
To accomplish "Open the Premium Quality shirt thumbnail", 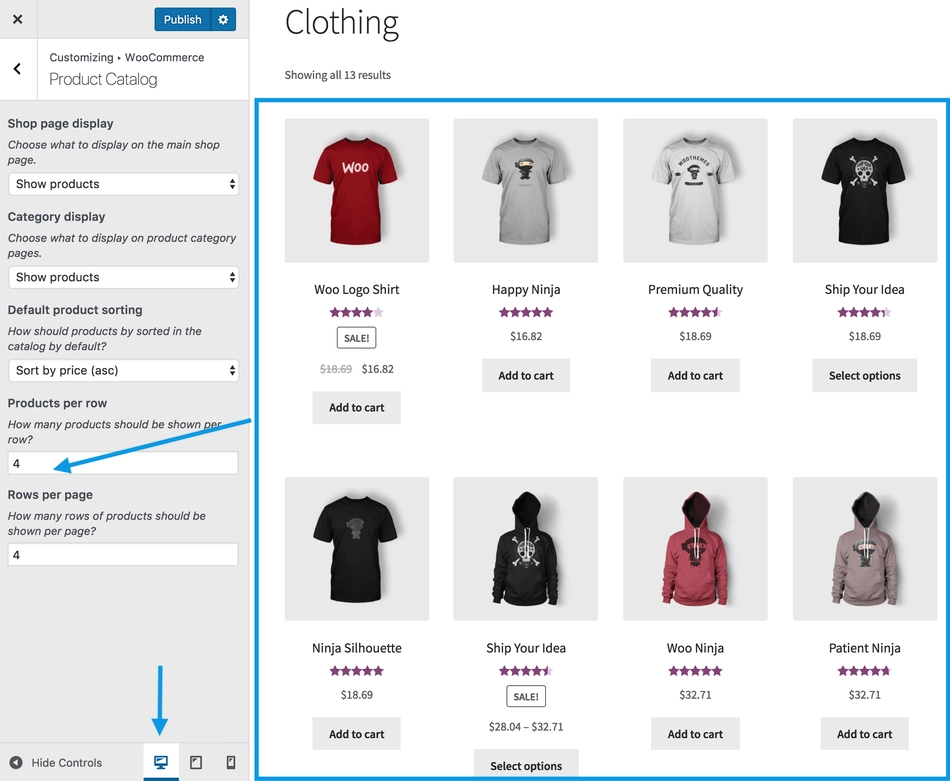I will click(696, 190).
